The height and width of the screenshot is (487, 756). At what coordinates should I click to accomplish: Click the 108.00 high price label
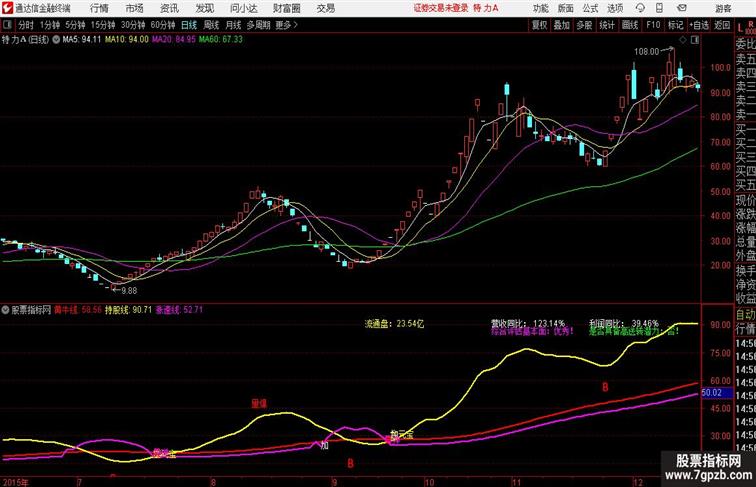pos(646,52)
